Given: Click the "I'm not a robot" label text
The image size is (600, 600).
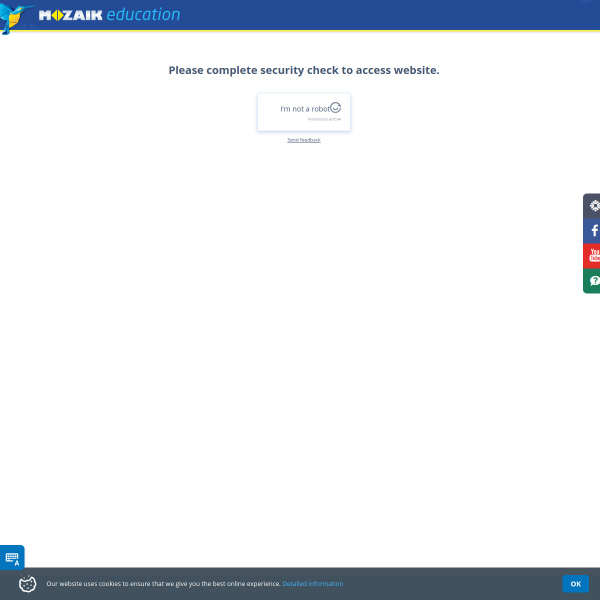Looking at the screenshot, I should click(x=305, y=109).
